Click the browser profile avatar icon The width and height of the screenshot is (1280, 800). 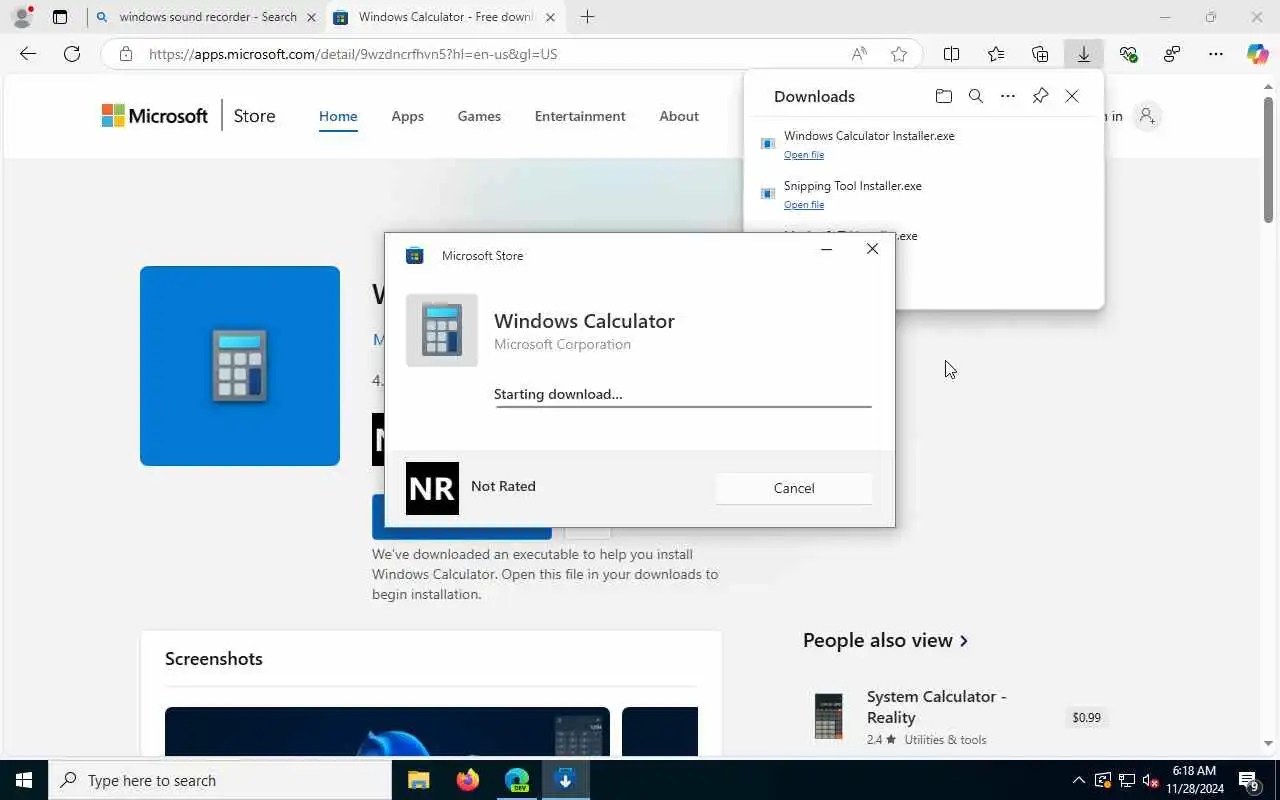coord(22,16)
